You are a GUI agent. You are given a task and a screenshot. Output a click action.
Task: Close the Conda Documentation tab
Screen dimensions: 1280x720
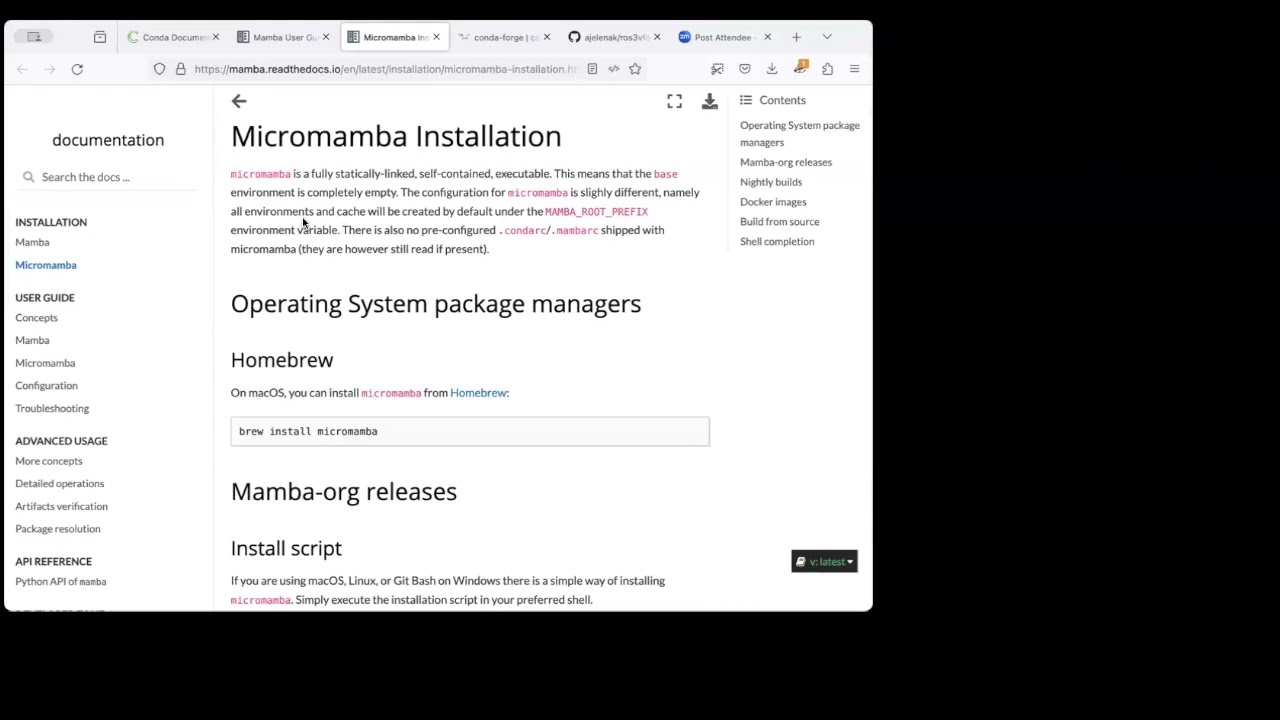[215, 37]
